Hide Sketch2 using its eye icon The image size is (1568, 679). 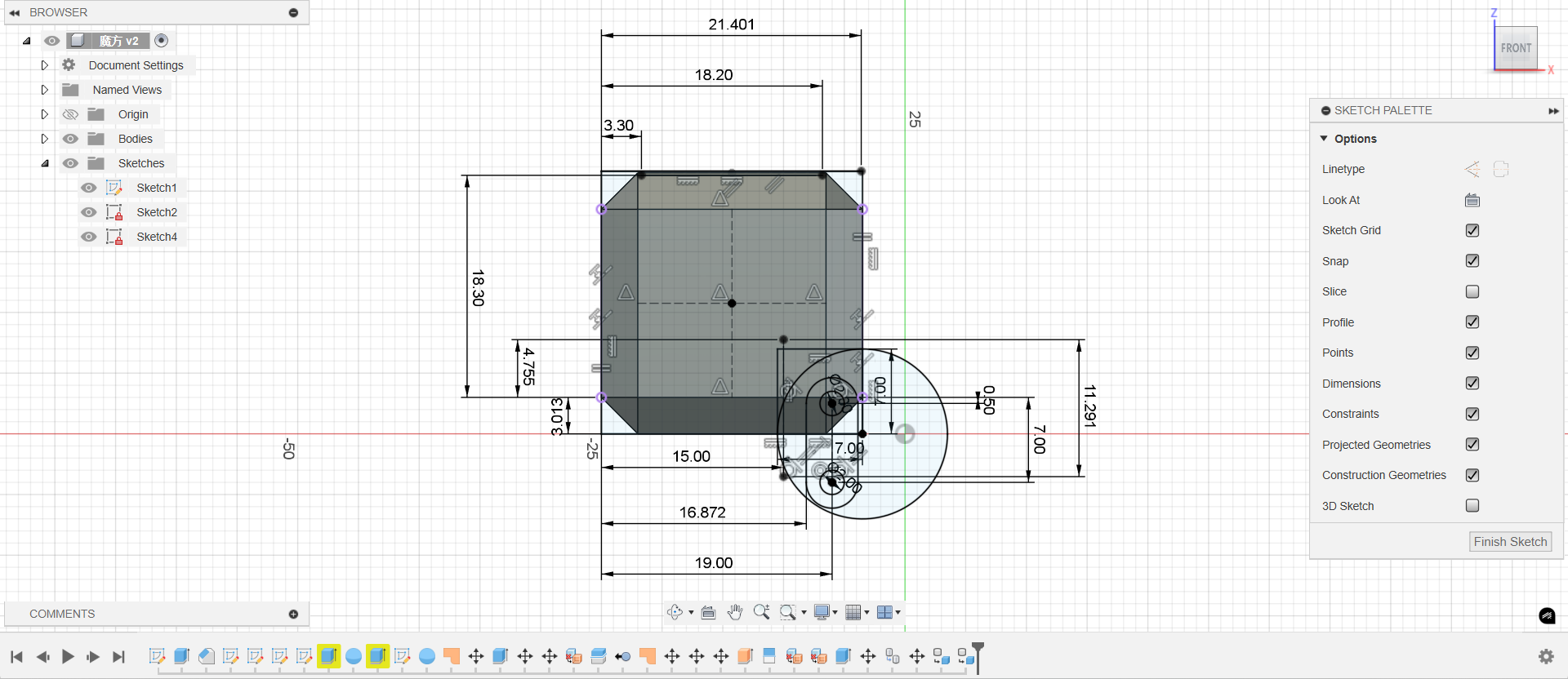[89, 212]
